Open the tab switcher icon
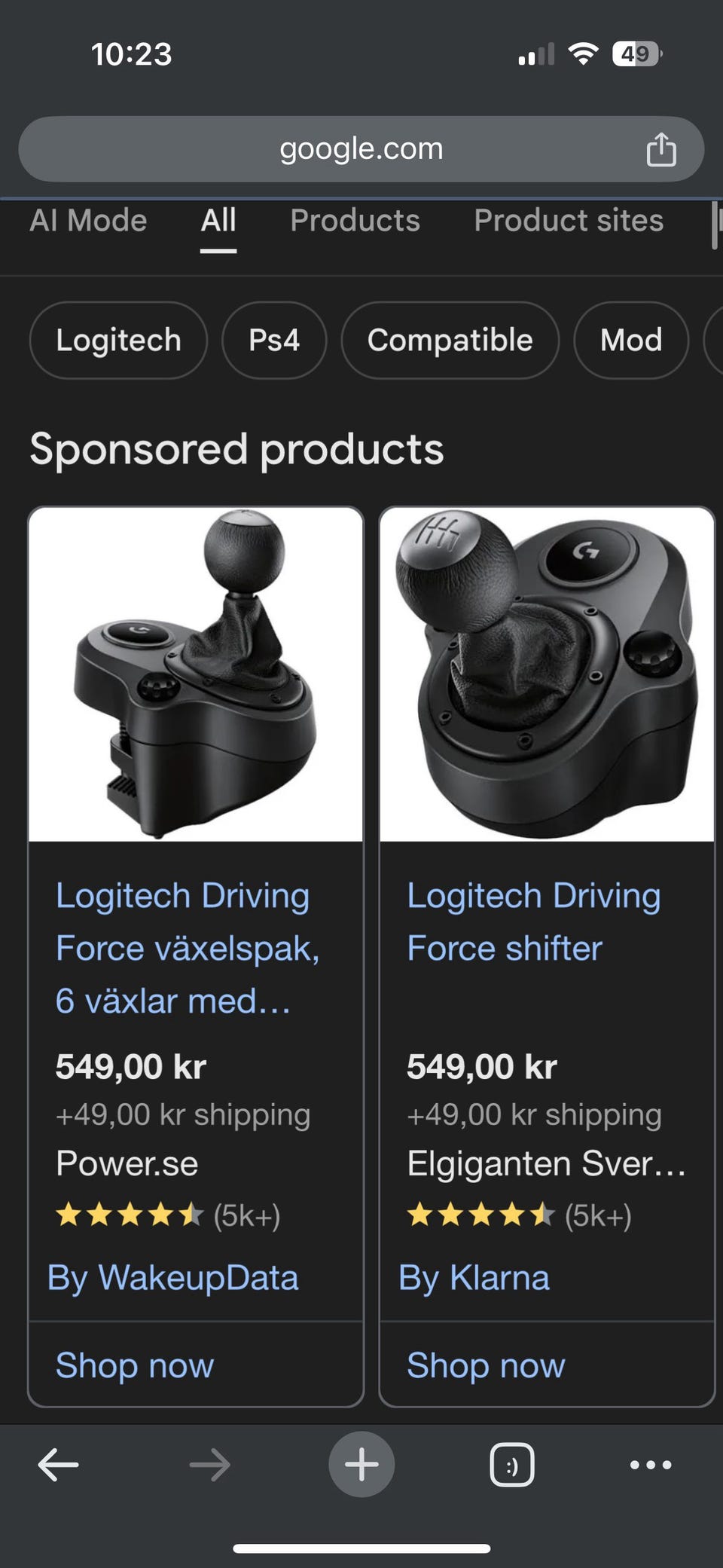This screenshot has width=723, height=1568. pyautogui.click(x=512, y=1465)
